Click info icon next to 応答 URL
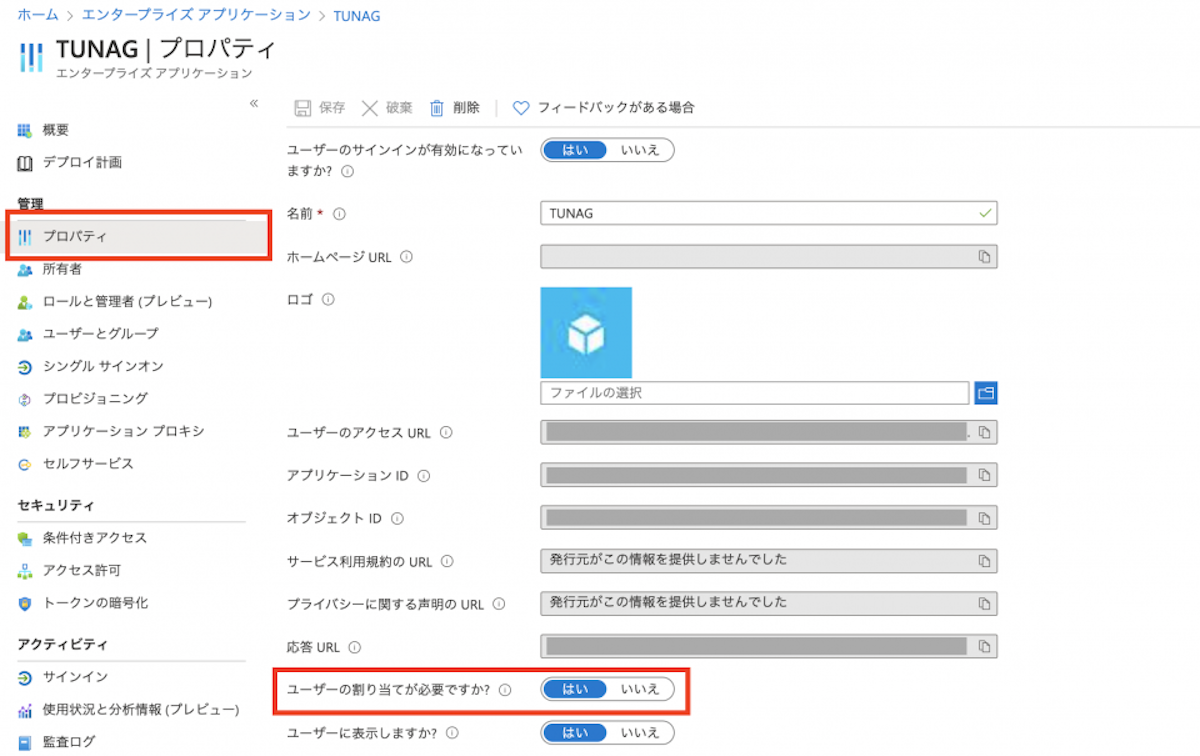 tap(355, 647)
